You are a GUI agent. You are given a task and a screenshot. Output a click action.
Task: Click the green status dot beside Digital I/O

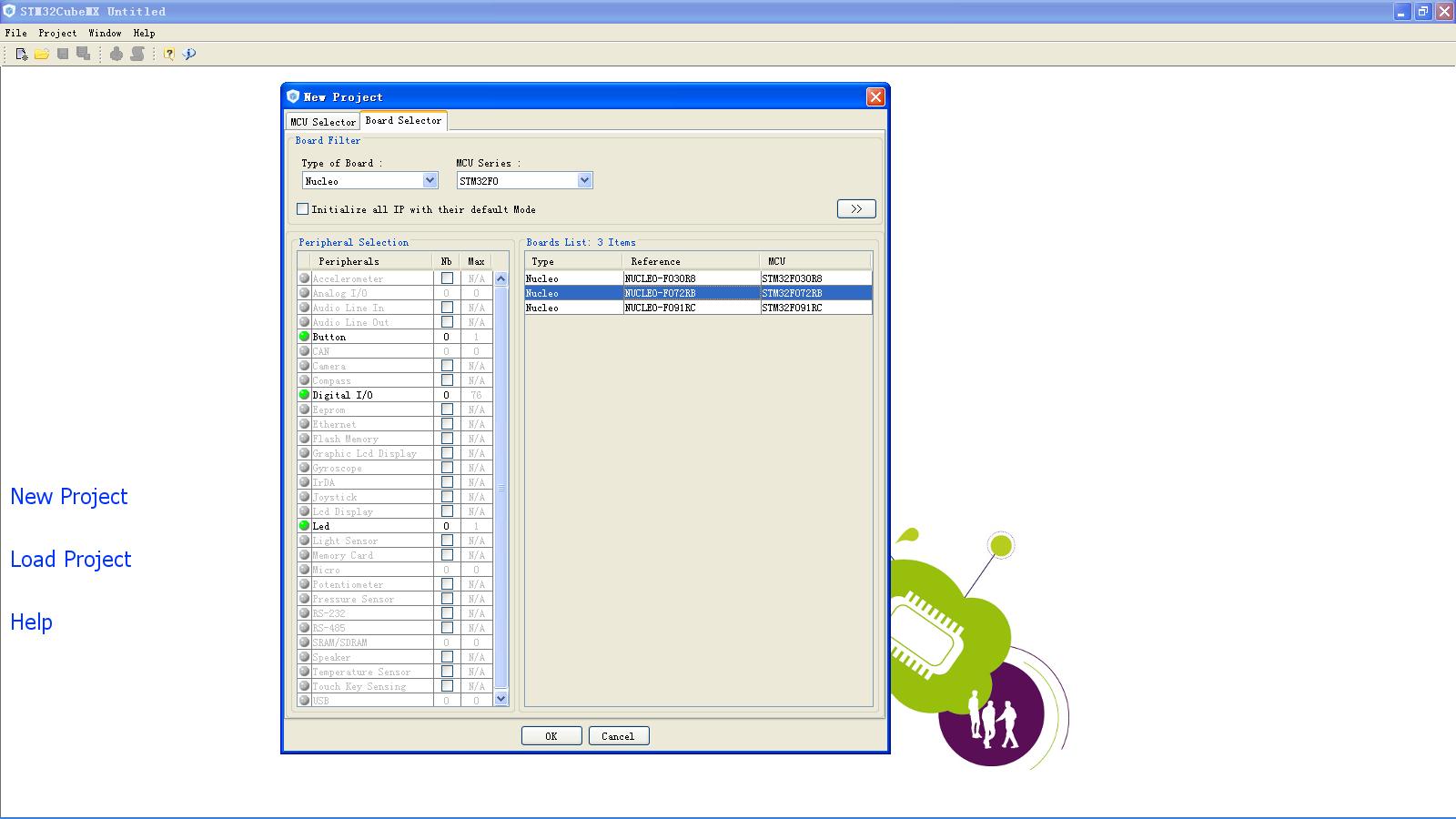(x=304, y=395)
